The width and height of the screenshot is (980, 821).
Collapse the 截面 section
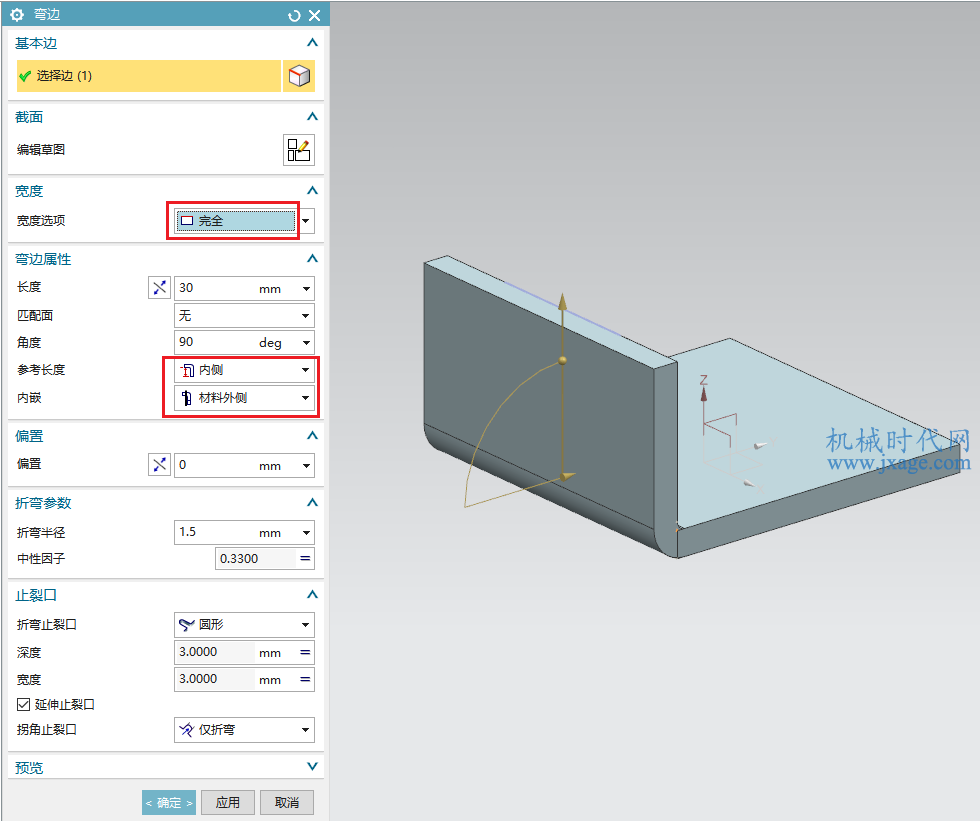312,117
